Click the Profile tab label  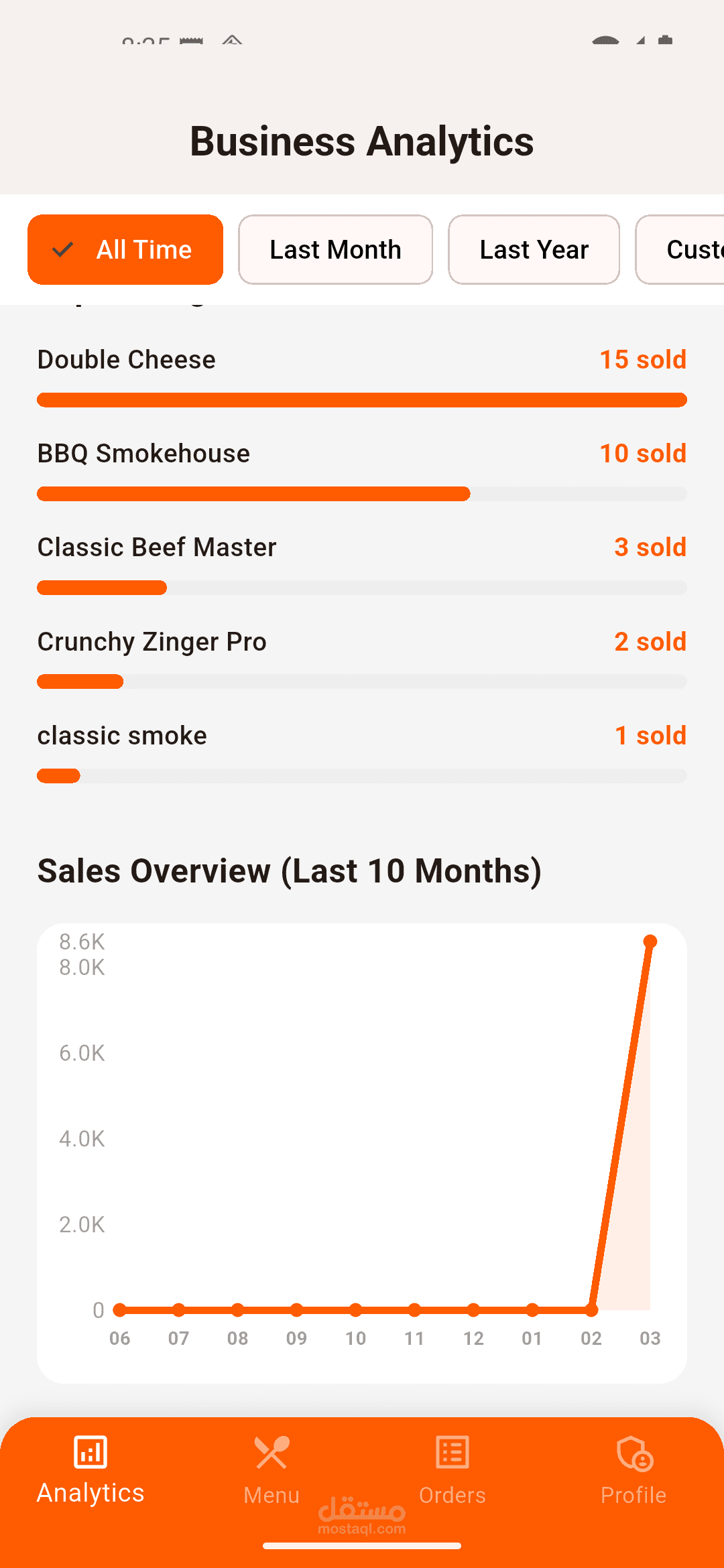click(633, 1495)
